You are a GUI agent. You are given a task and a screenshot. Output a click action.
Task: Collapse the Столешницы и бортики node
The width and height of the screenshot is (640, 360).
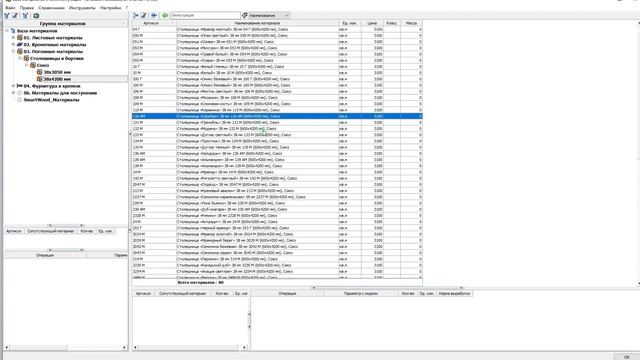[20, 58]
